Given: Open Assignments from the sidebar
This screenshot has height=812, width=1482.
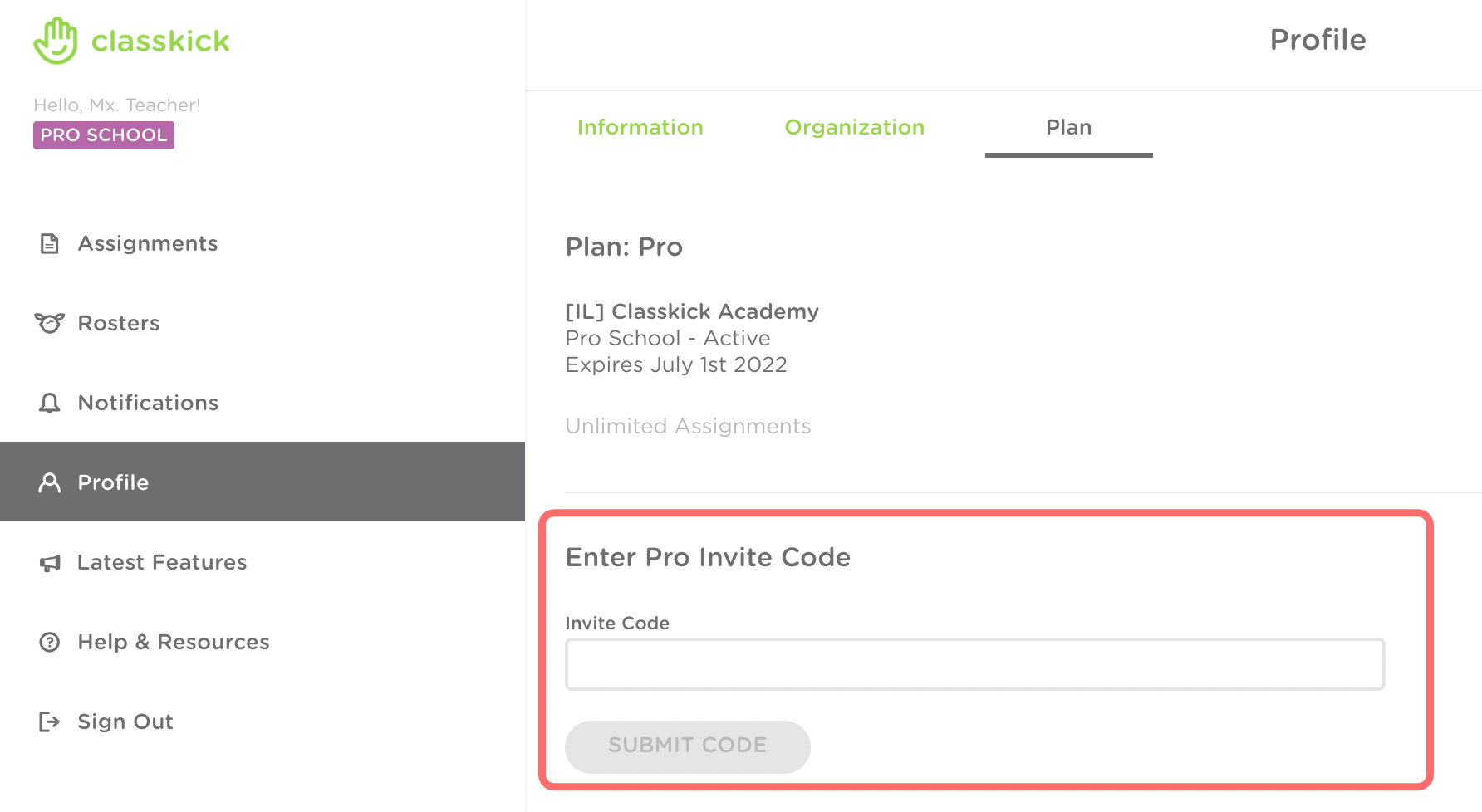Looking at the screenshot, I should 148,243.
